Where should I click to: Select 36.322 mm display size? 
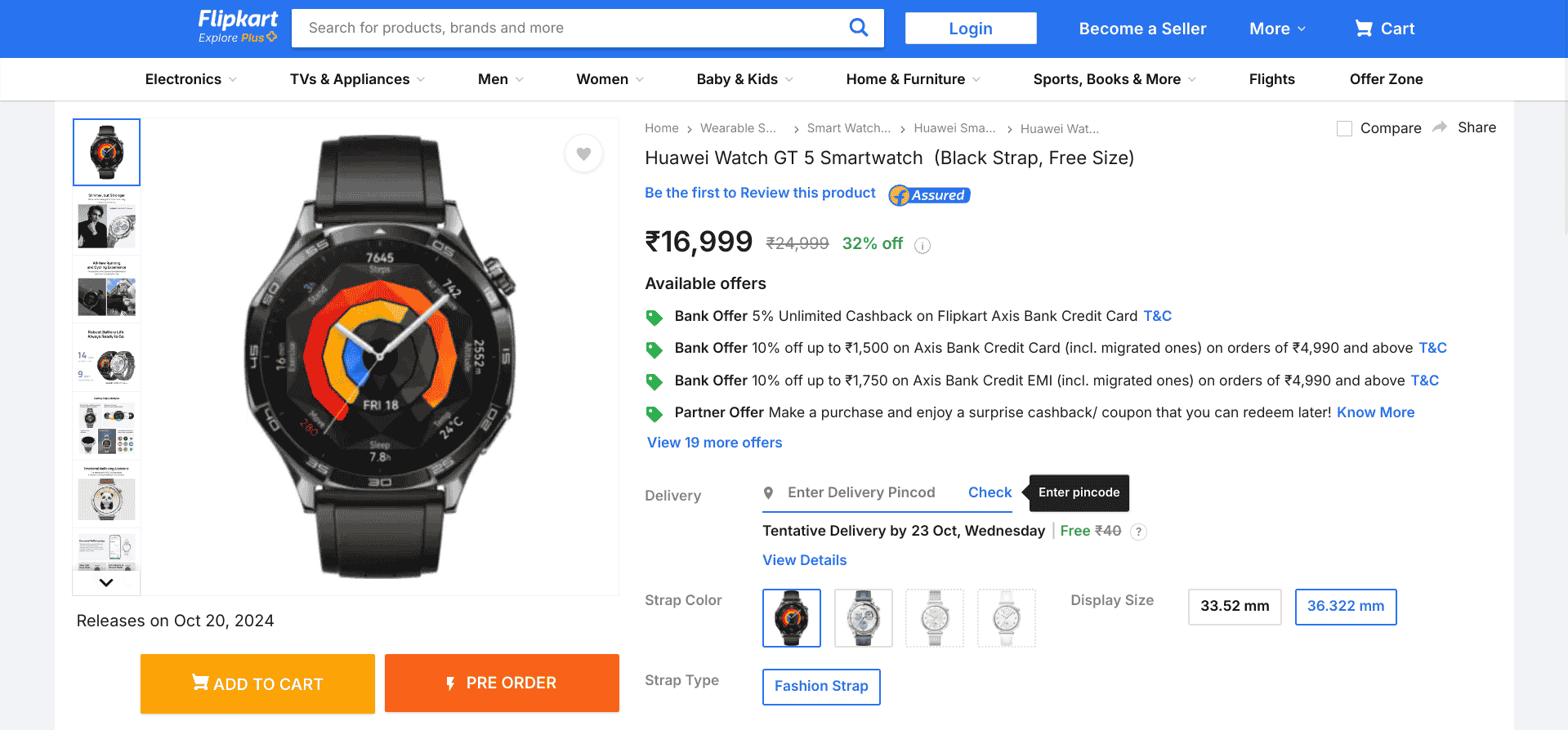click(1345, 607)
